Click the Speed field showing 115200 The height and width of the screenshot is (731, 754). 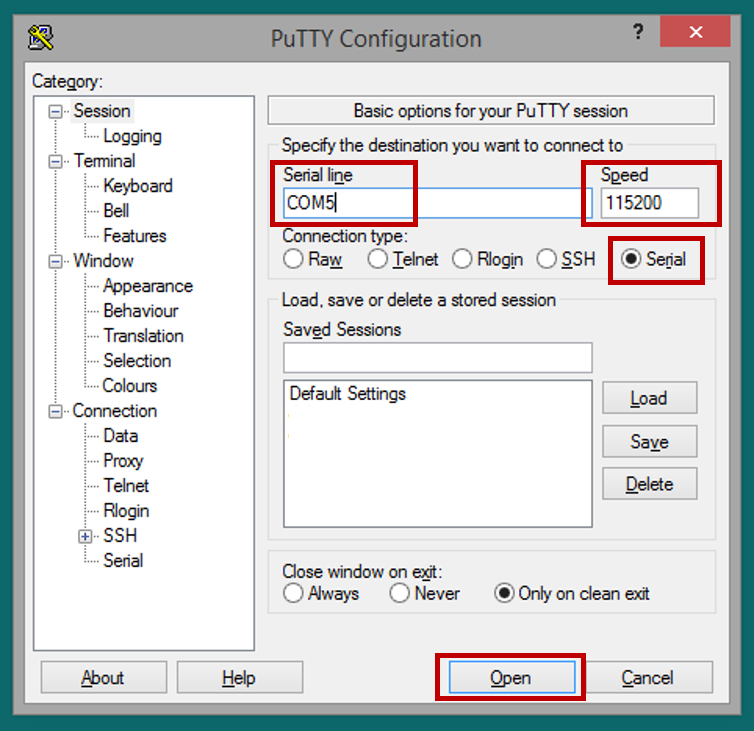pyautogui.click(x=650, y=203)
